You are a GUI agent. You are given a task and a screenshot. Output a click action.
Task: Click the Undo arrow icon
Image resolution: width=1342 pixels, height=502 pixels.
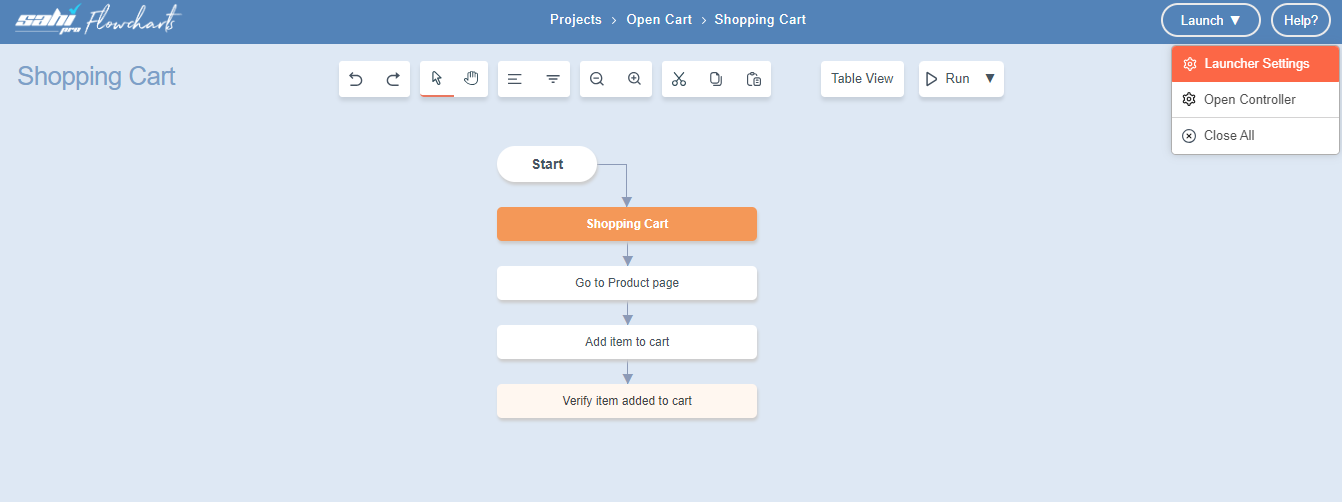pyautogui.click(x=356, y=79)
